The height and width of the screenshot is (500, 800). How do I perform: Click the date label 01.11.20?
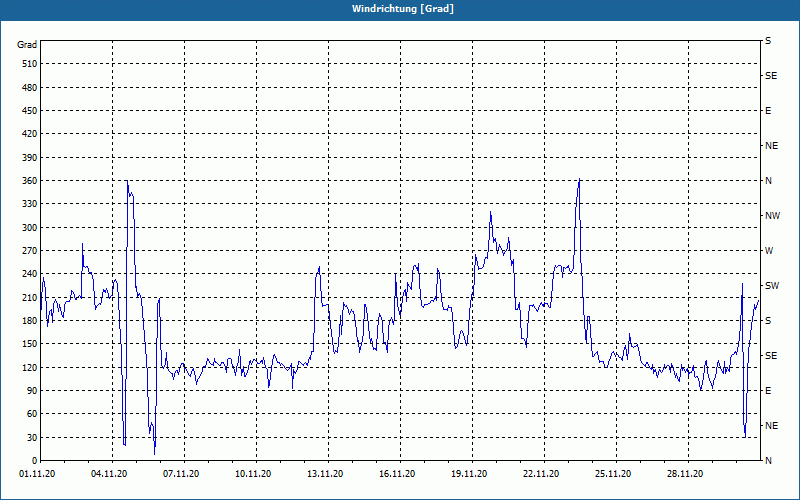point(37,474)
